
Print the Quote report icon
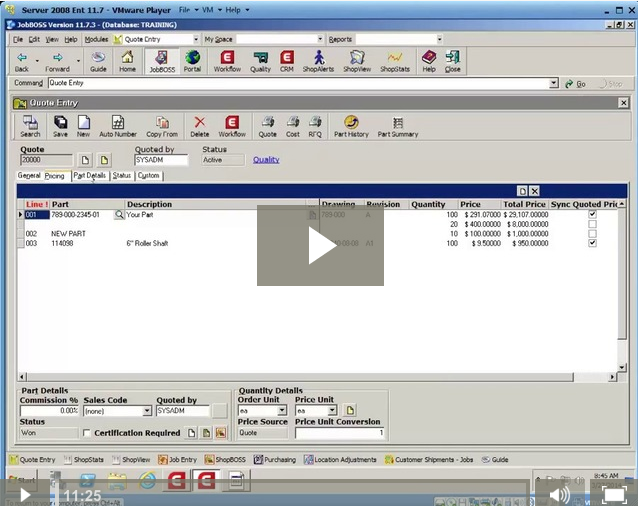pos(267,126)
